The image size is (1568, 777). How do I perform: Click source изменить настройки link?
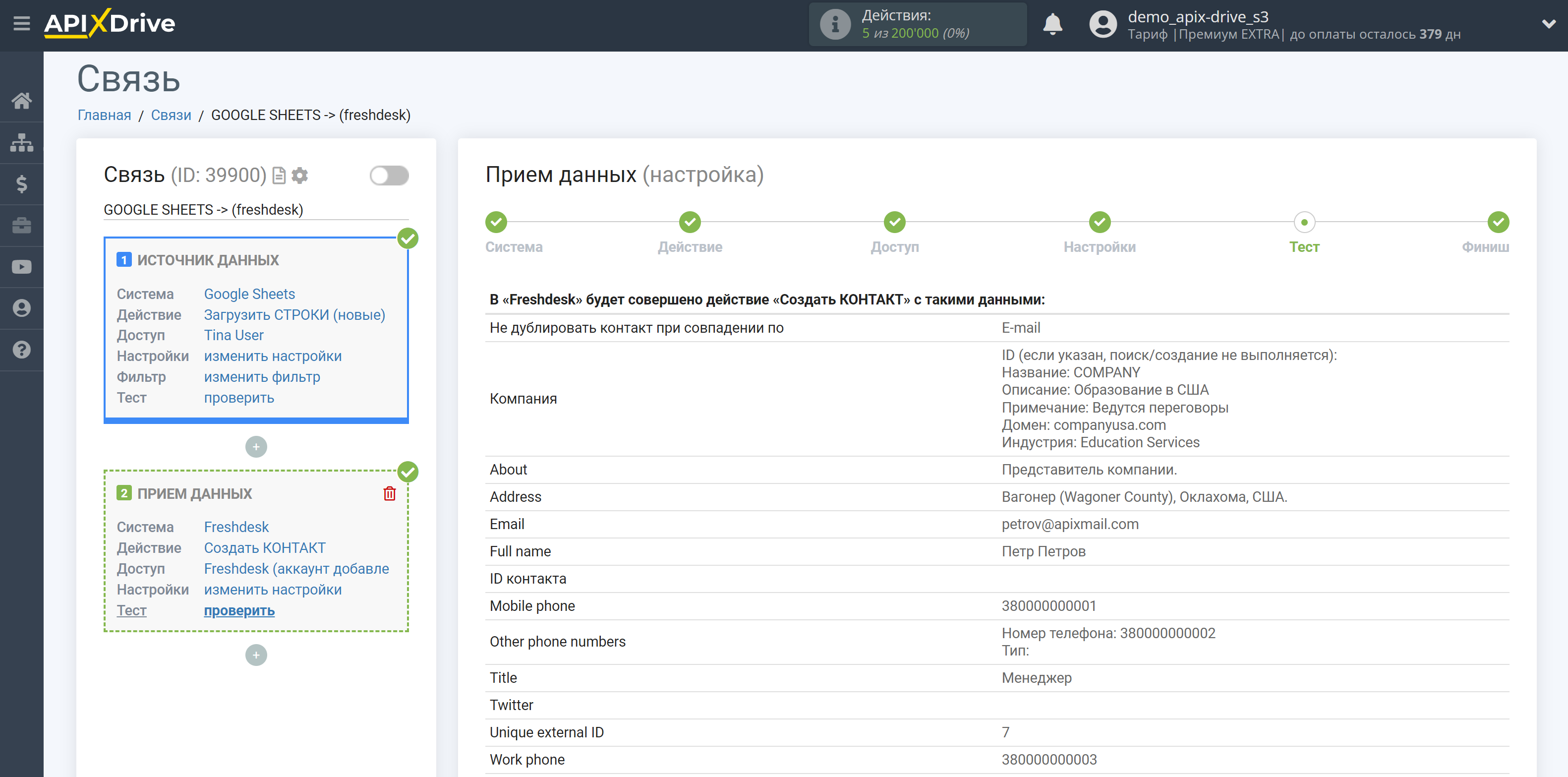click(x=273, y=356)
